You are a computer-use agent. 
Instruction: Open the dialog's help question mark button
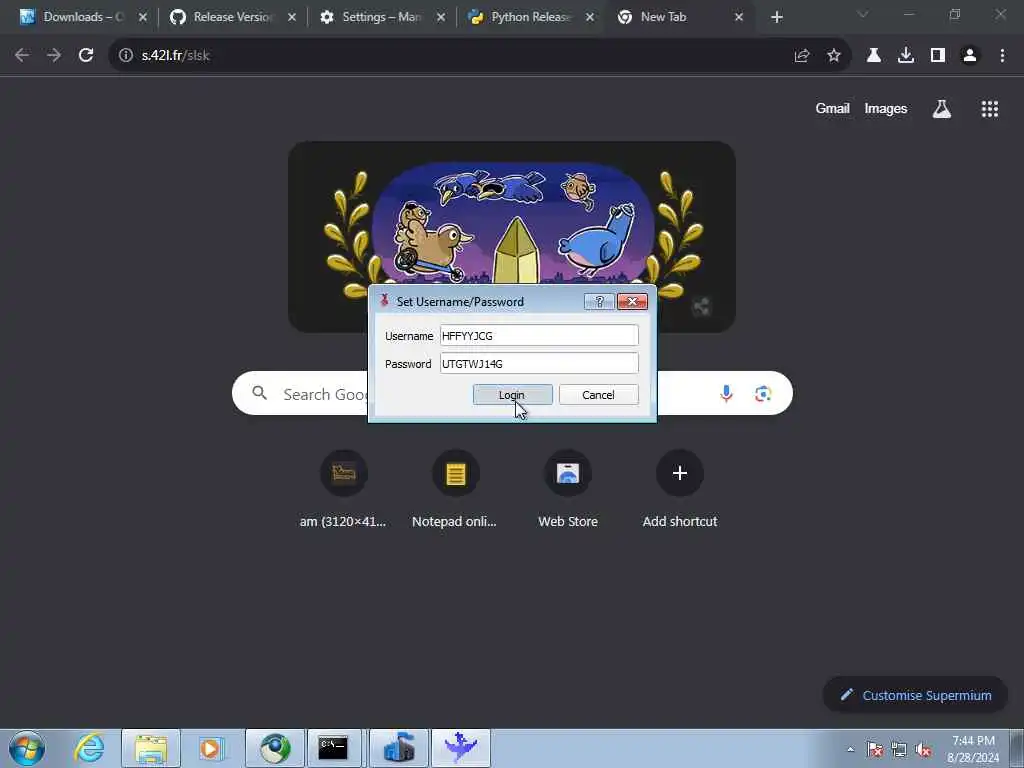[599, 301]
